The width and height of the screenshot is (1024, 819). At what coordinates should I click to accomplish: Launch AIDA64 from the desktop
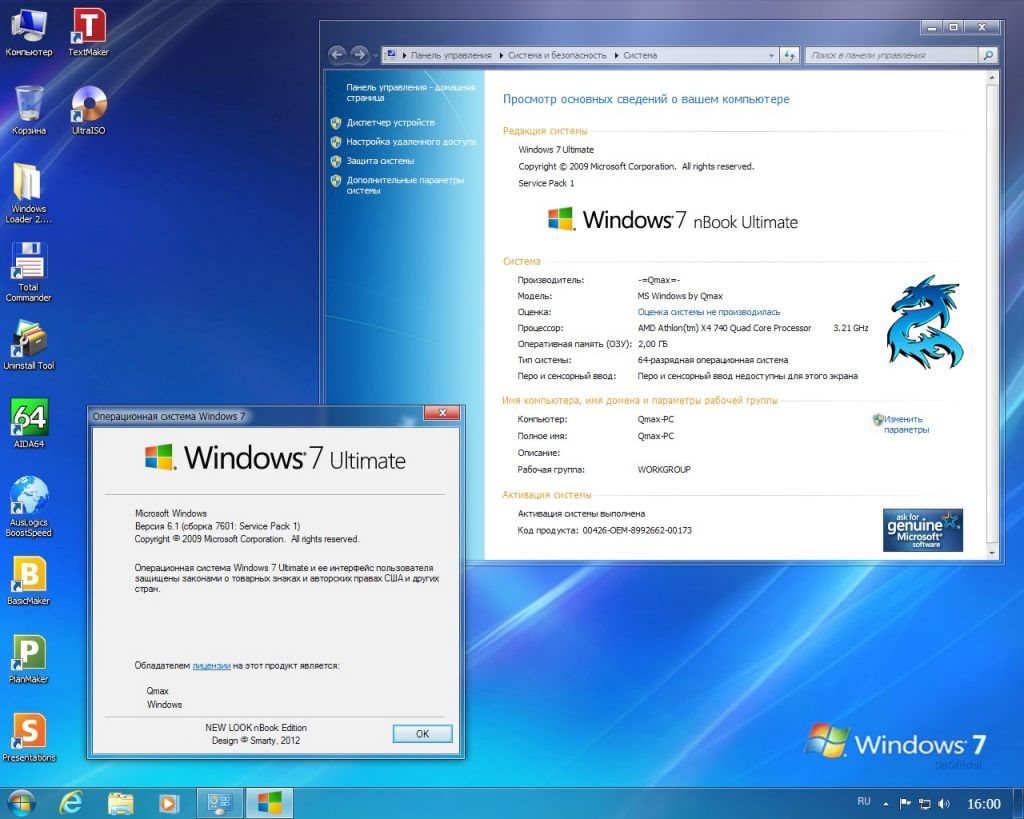click(x=29, y=417)
